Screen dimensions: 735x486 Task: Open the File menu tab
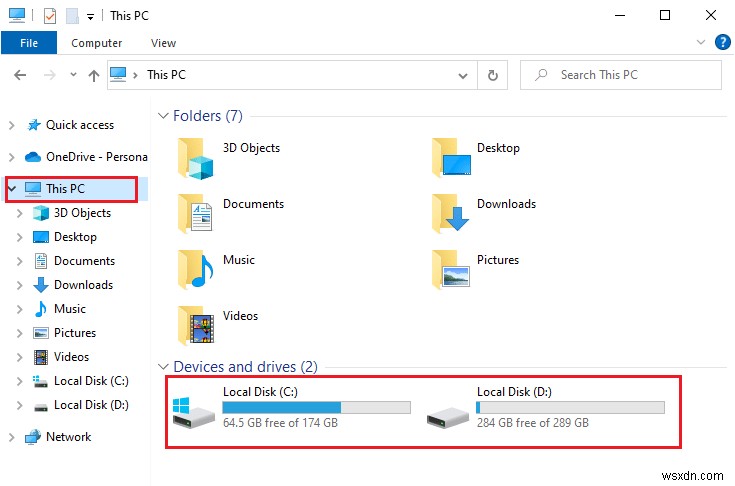(x=29, y=43)
